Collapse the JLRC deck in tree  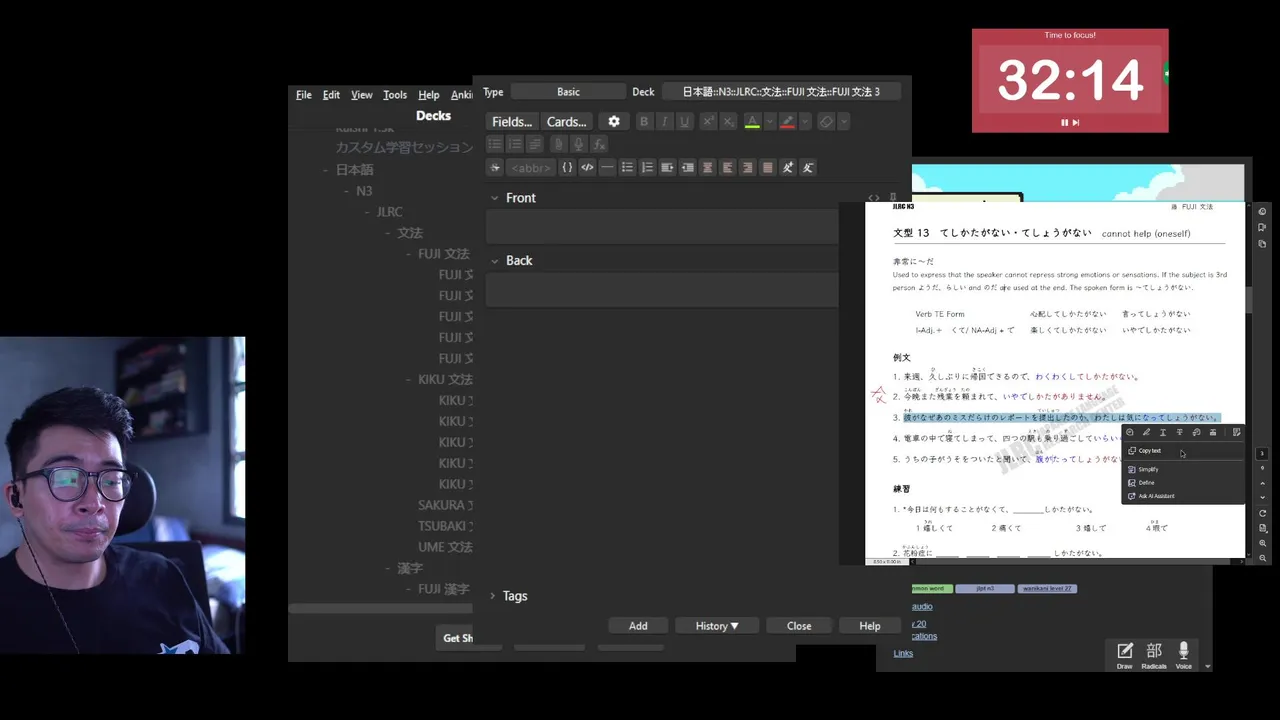[367, 212]
